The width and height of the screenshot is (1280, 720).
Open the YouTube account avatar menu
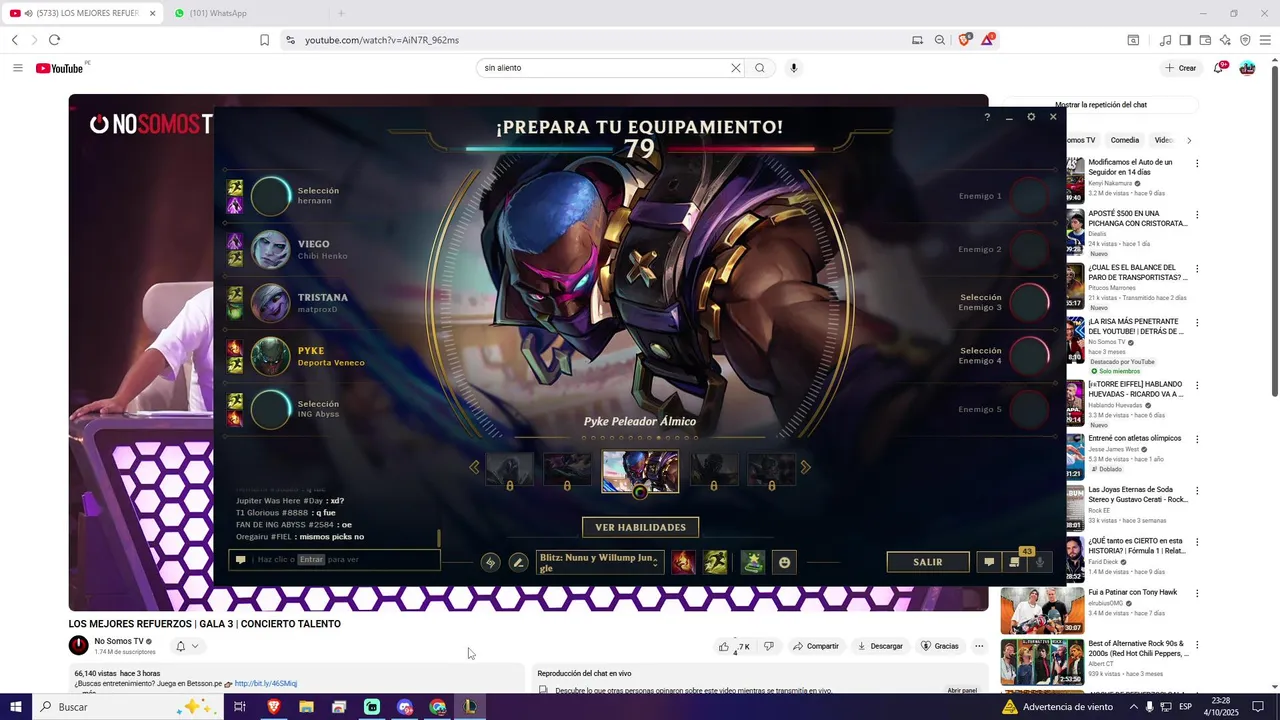pyautogui.click(x=1247, y=68)
